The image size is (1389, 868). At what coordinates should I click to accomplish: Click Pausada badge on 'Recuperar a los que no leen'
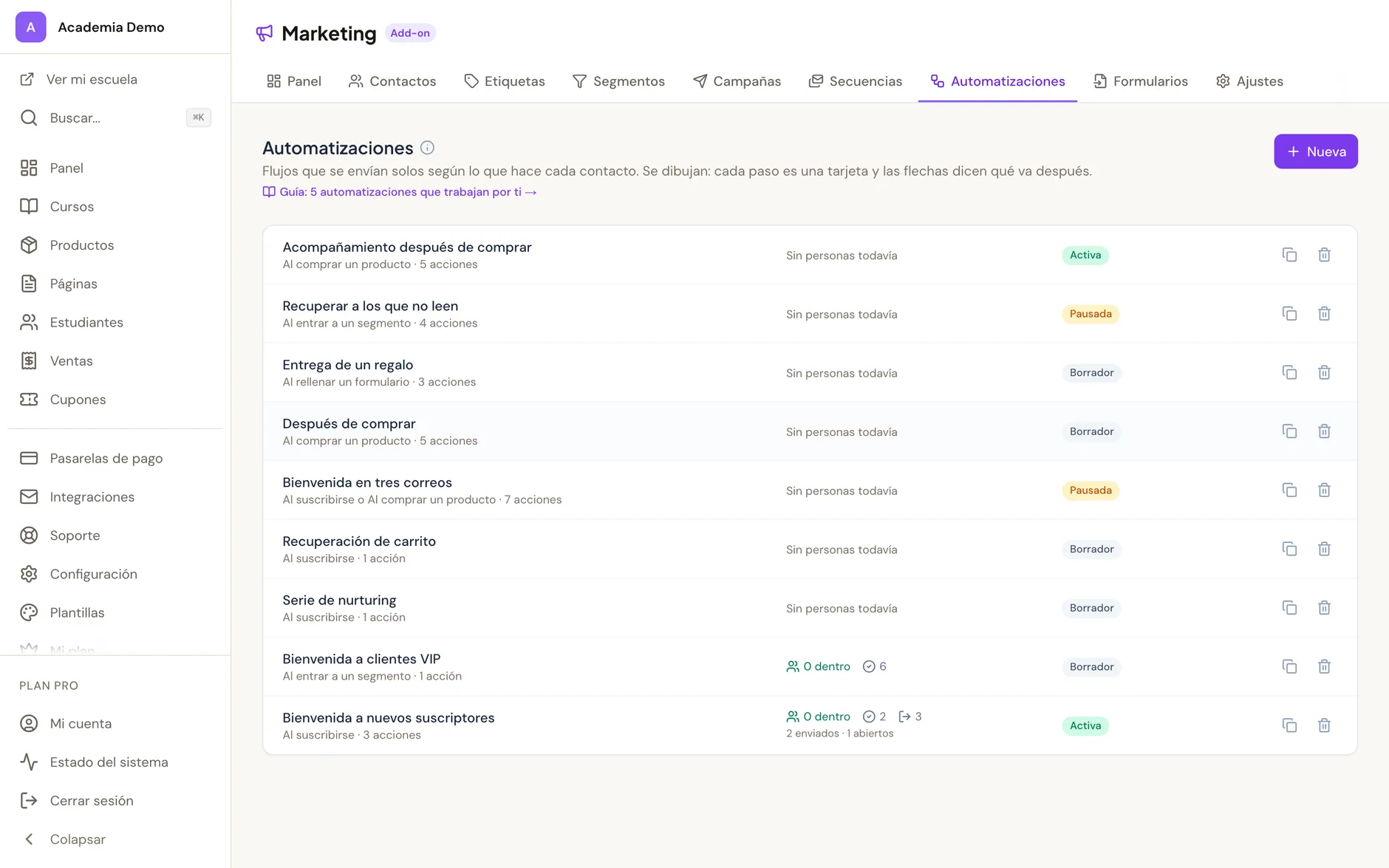(x=1091, y=314)
